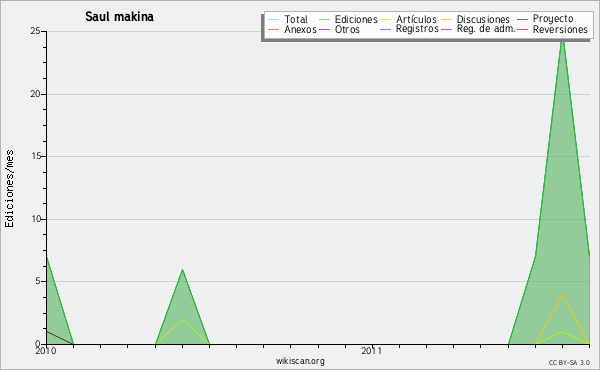
Task: Click the Ediciones legend entry
Action: pyautogui.click(x=348, y=19)
